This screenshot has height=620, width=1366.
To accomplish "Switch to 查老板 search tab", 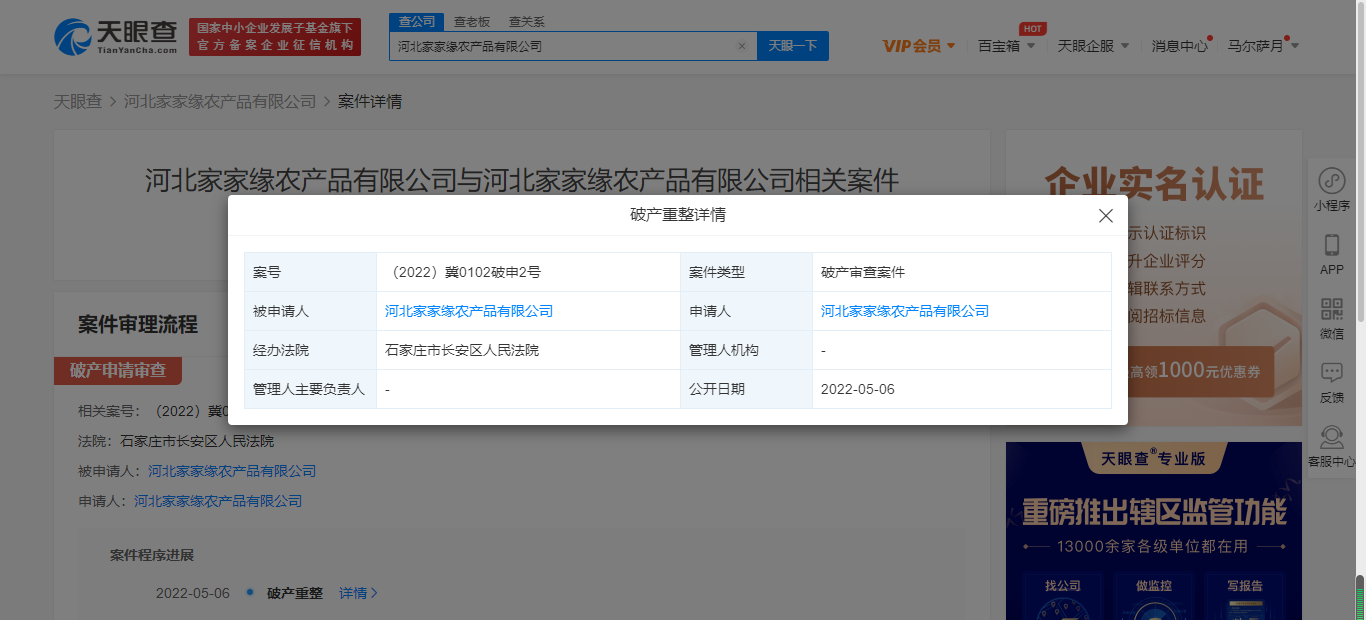I will click(x=471, y=21).
